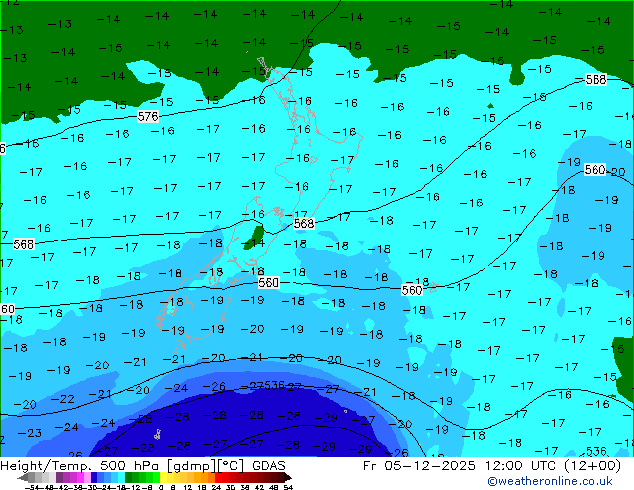
Task: Select the 560 label over the lower island
Action: tap(268, 283)
